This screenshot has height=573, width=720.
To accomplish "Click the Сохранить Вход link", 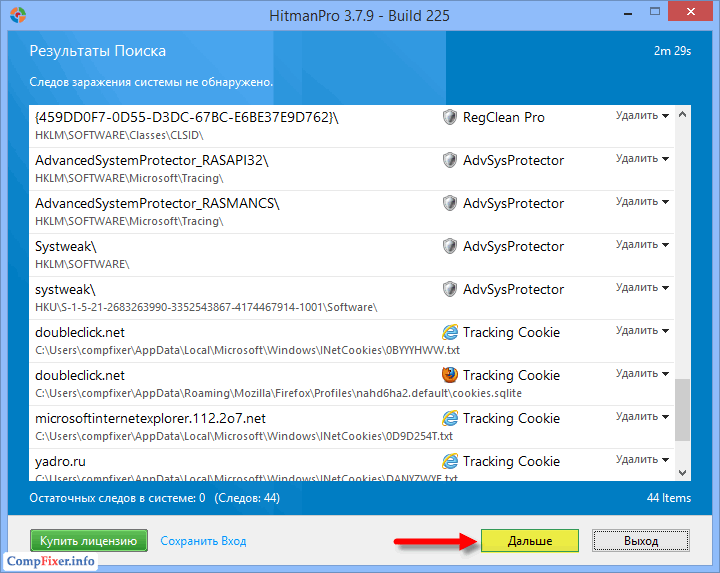I will (x=203, y=541).
